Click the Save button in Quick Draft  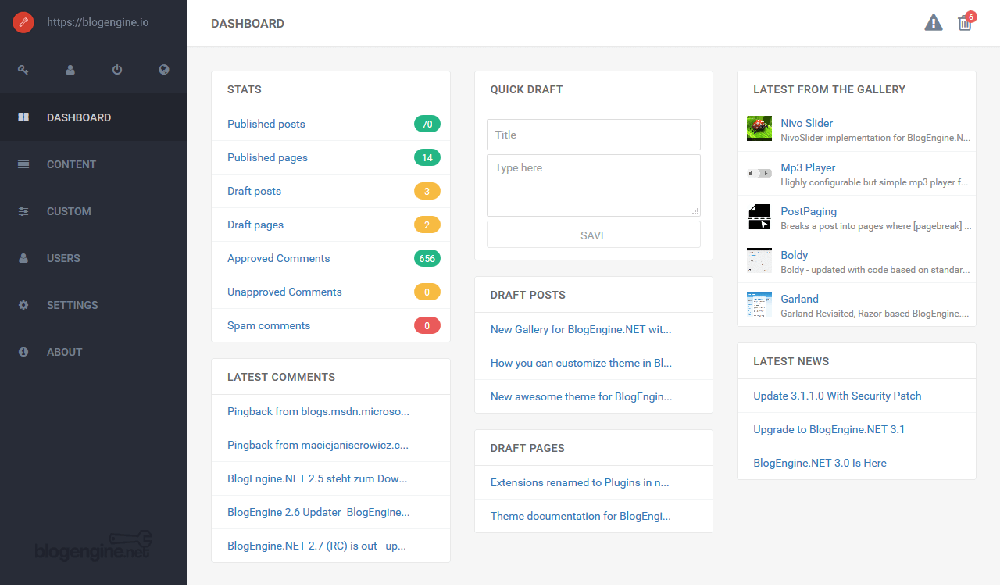click(x=593, y=235)
